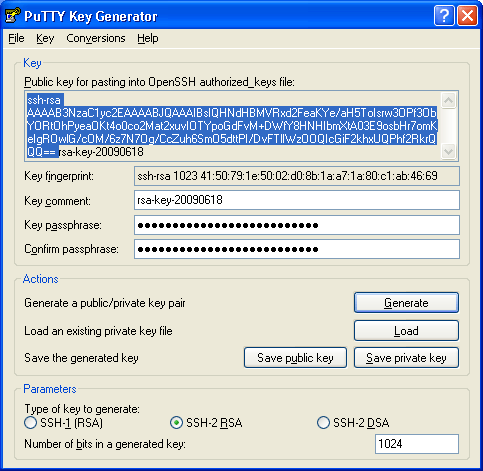483x471 pixels.
Task: Click the 'PuTTY Key Generator' title bar text
Action: (91, 16)
